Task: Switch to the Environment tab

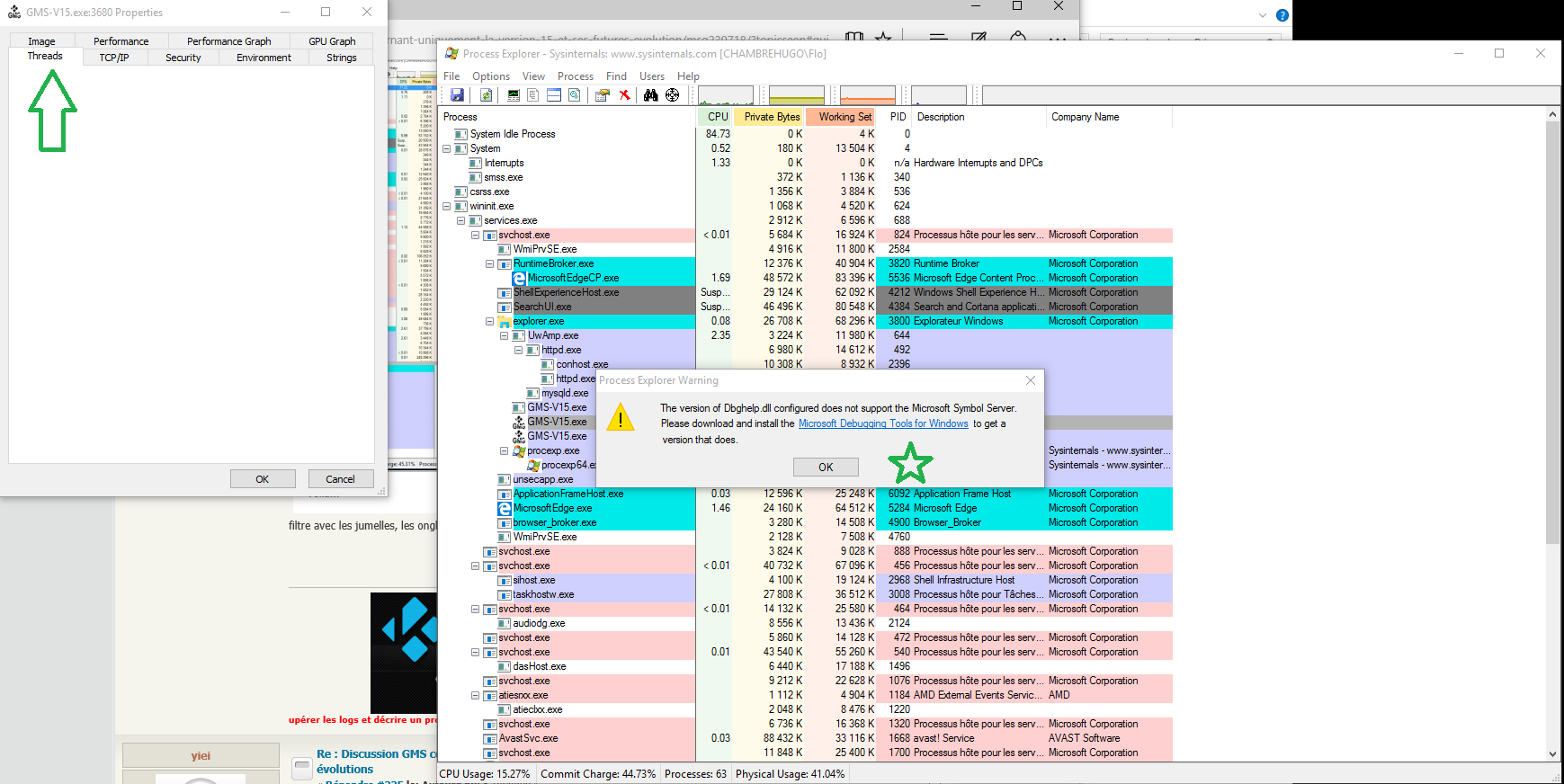Action: pyautogui.click(x=264, y=58)
